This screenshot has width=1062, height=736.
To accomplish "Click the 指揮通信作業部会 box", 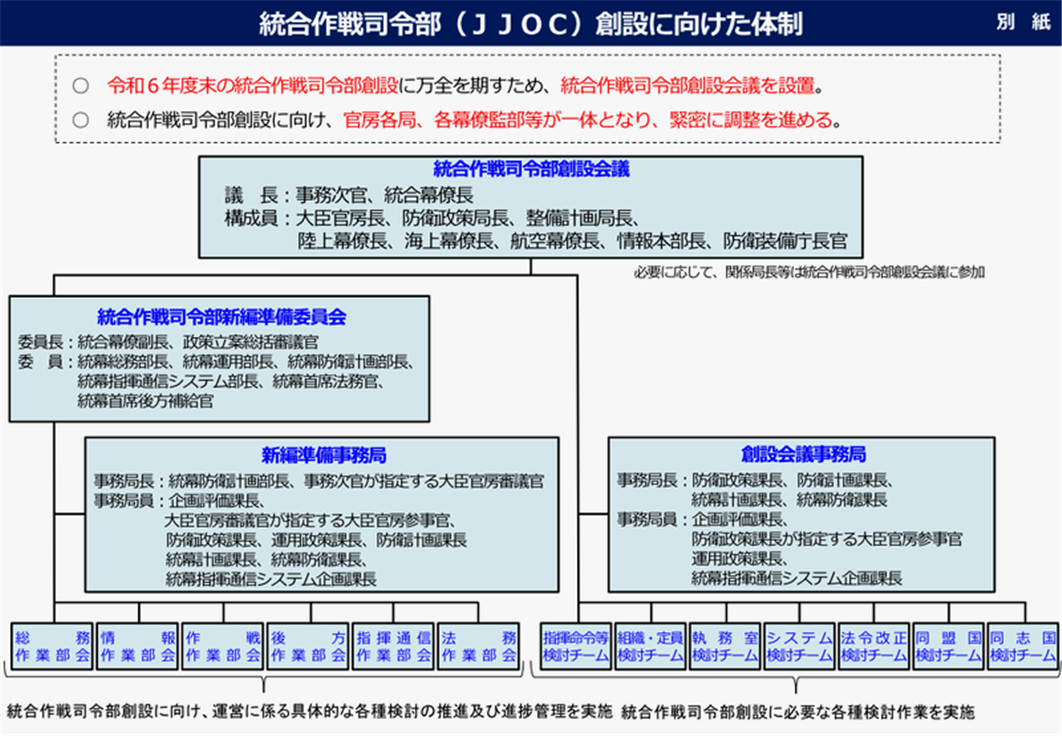I will click(394, 647).
